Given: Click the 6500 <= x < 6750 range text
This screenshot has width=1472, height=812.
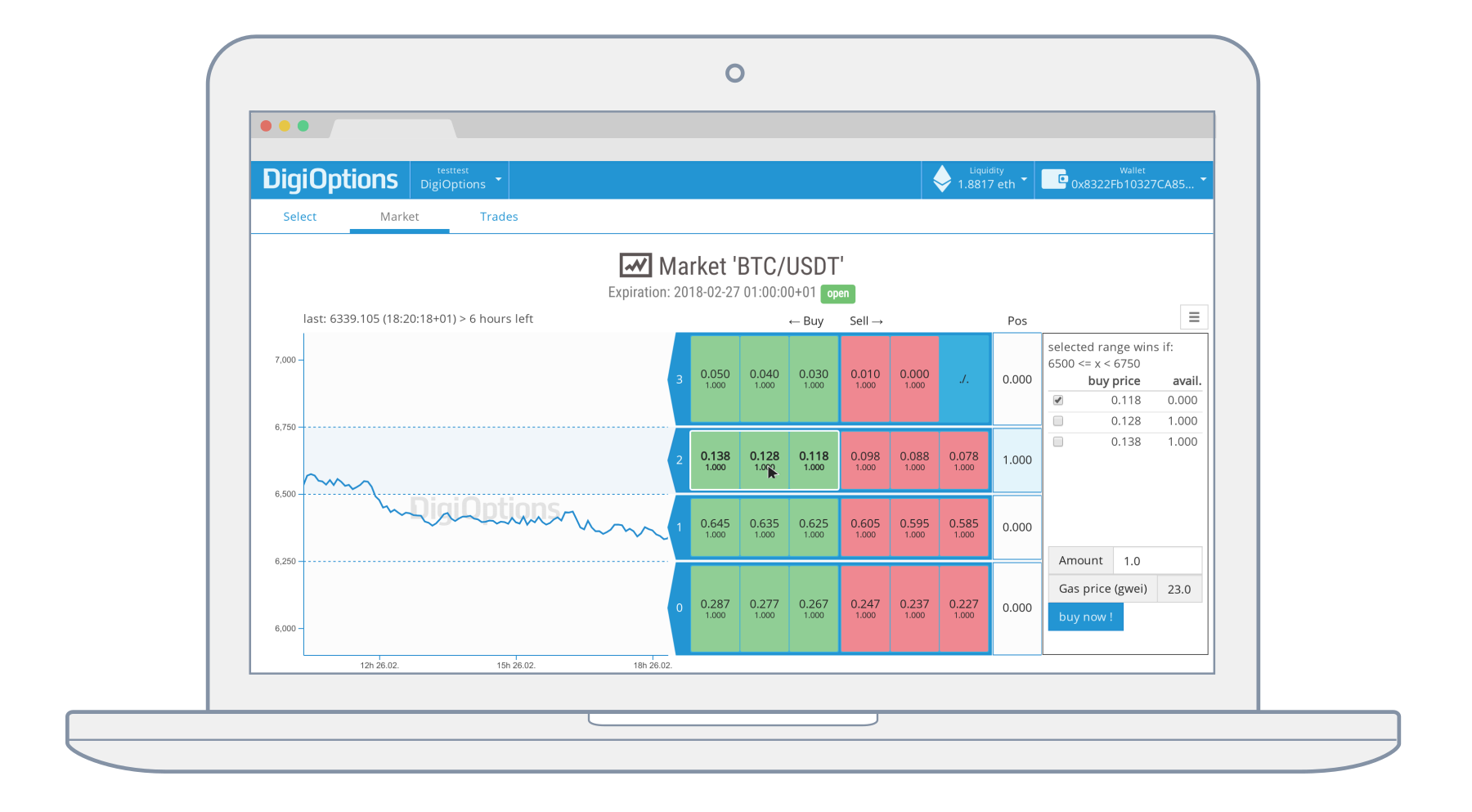Looking at the screenshot, I should click(x=1093, y=364).
